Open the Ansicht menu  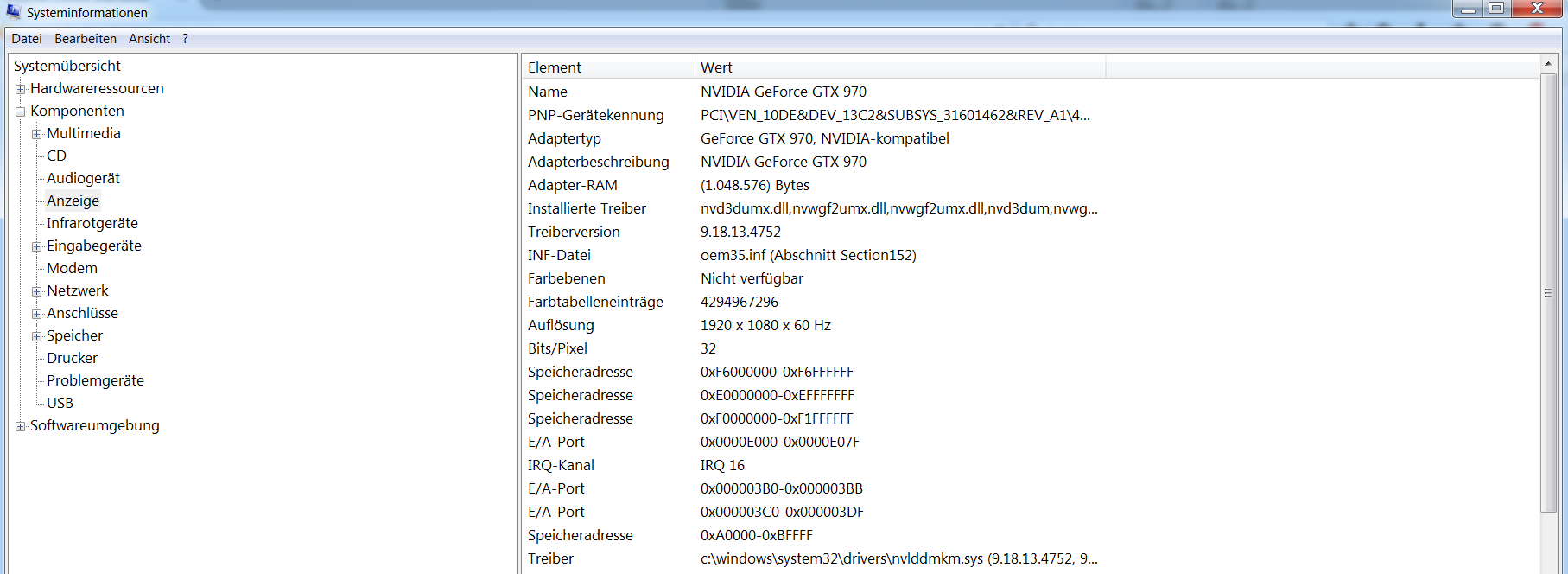click(x=149, y=39)
